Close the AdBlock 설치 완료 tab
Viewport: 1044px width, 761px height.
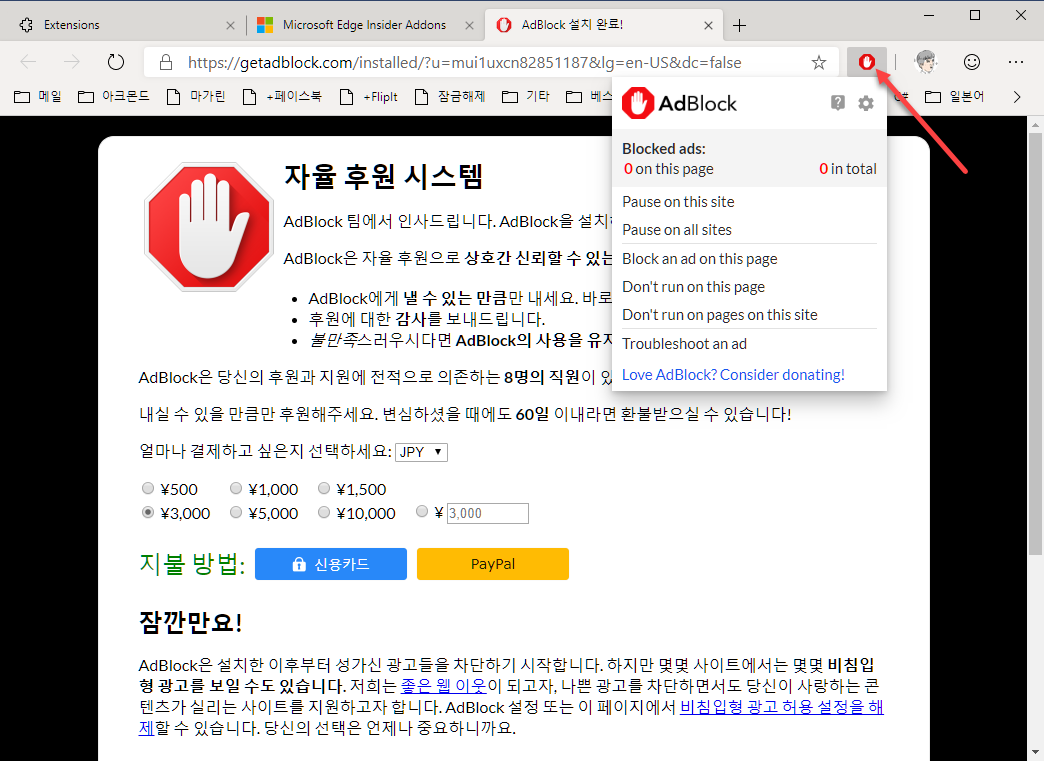(x=708, y=25)
